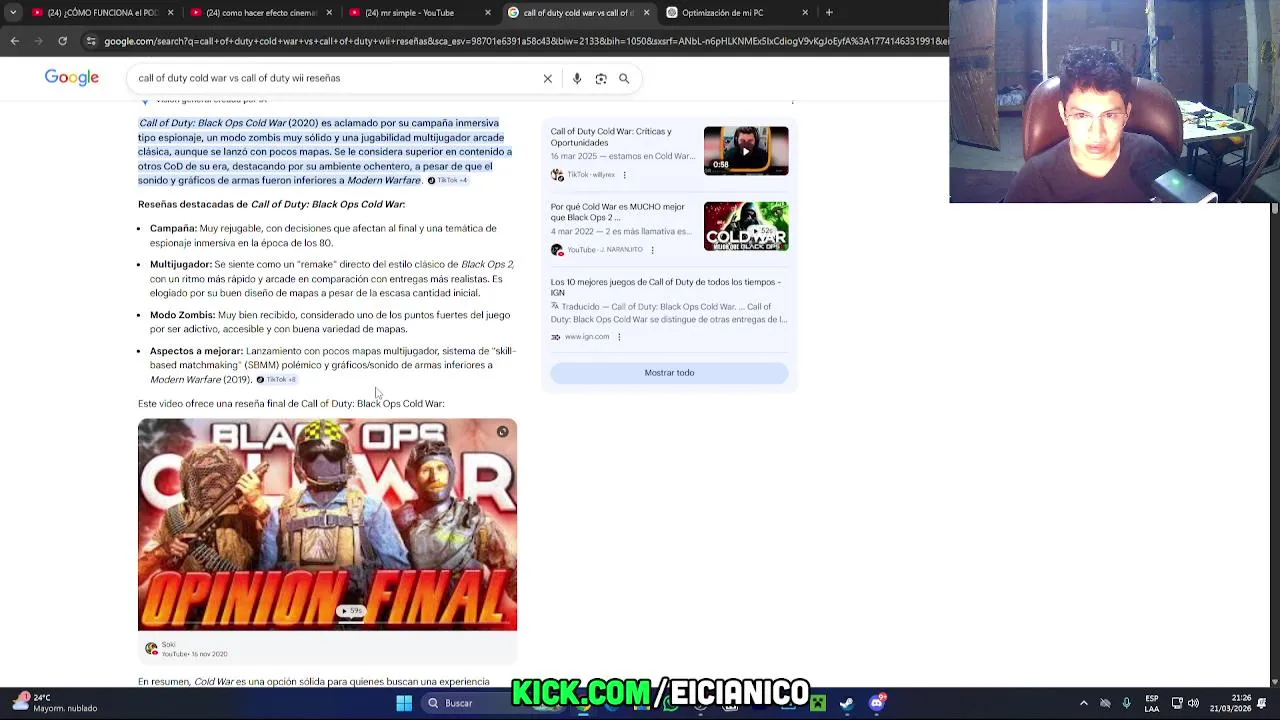Viewport: 1280px width, 720px height.
Task: Switch keyboard language ESP LAA
Action: (x=1152, y=703)
